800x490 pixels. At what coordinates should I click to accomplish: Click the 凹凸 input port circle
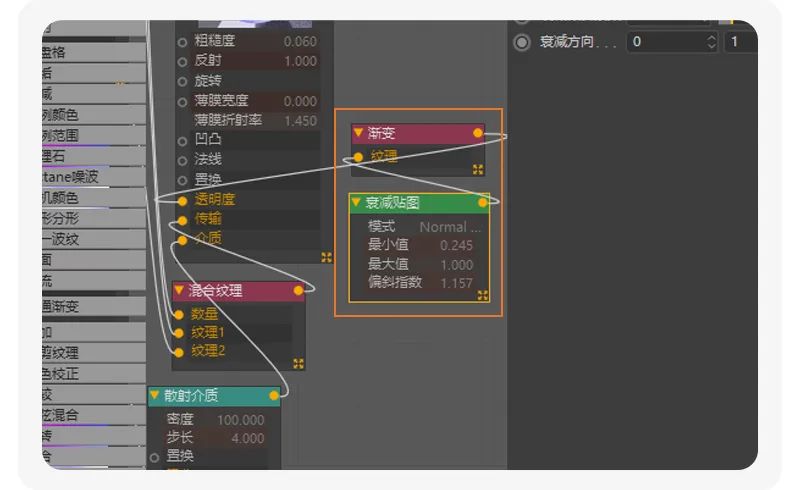pyautogui.click(x=182, y=141)
